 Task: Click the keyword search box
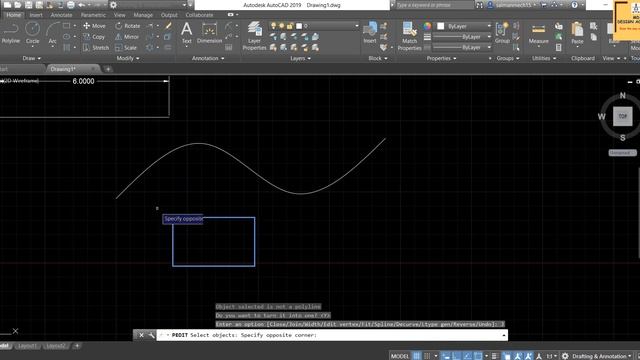(434, 5)
